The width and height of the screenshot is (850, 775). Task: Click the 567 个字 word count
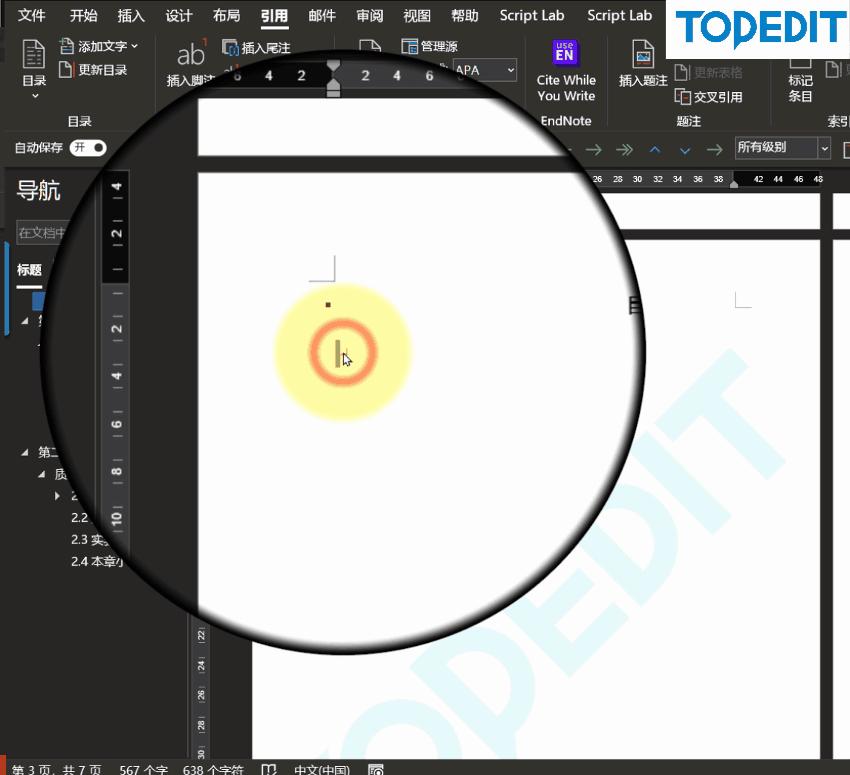tap(143, 770)
